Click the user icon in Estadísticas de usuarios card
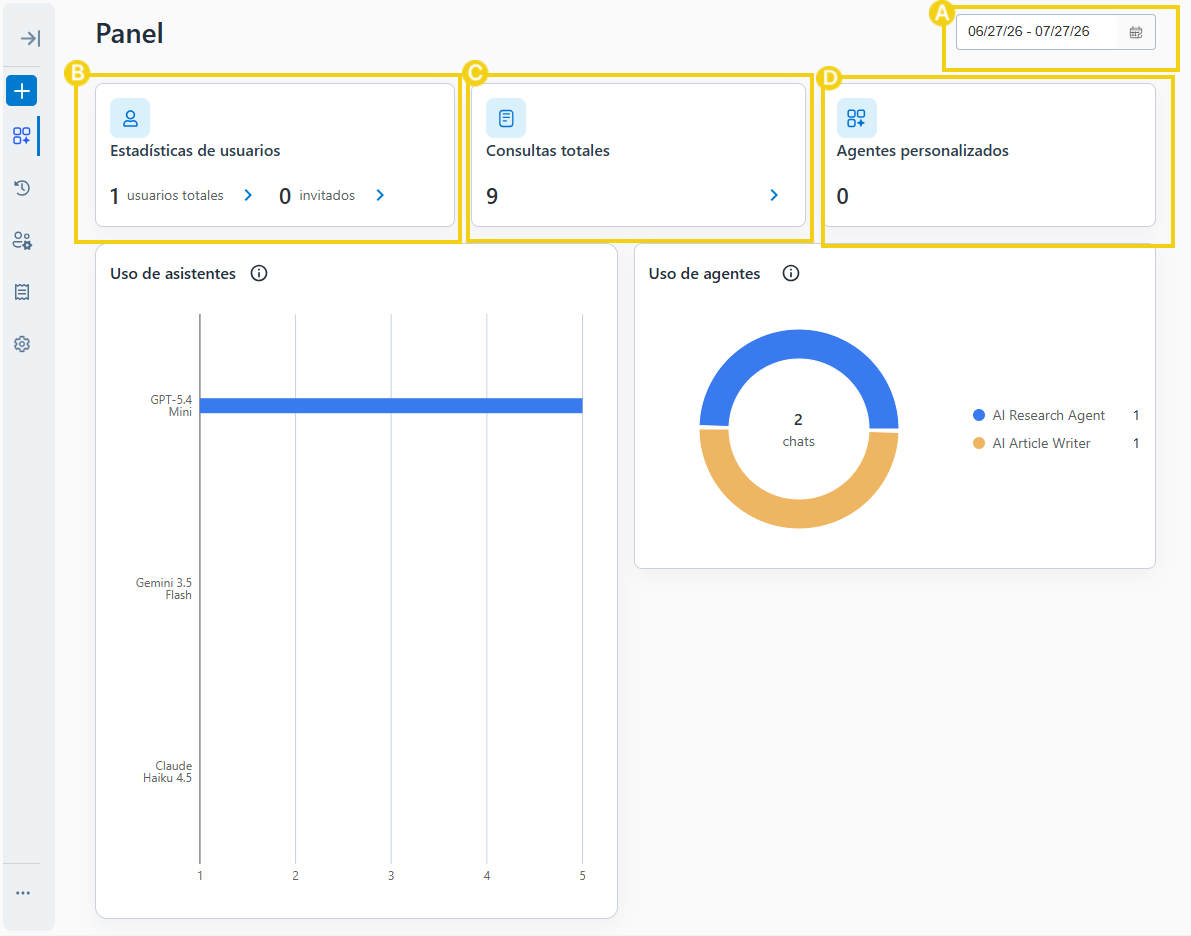 (130, 118)
